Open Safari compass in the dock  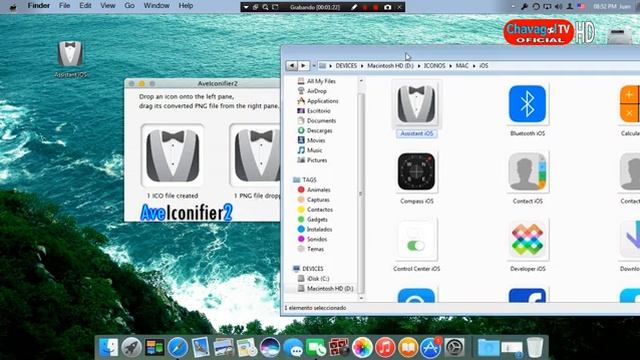click(x=178, y=348)
